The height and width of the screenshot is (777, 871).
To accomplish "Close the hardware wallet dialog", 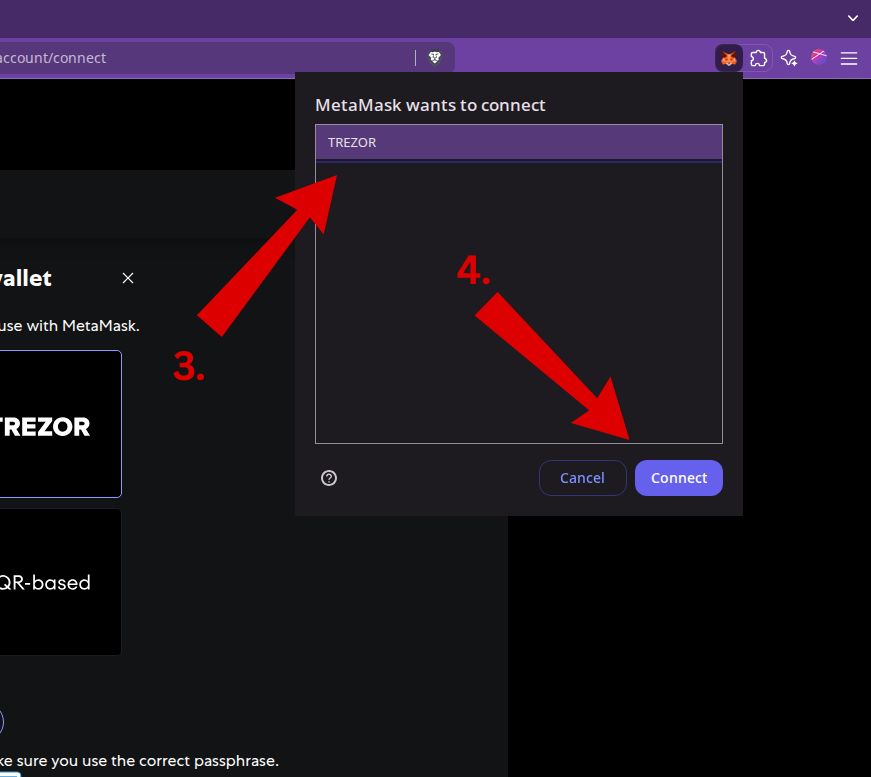I will pyautogui.click(x=128, y=278).
